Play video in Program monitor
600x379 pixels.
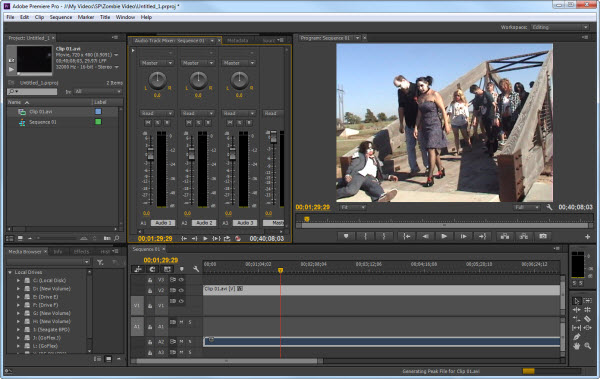(444, 237)
